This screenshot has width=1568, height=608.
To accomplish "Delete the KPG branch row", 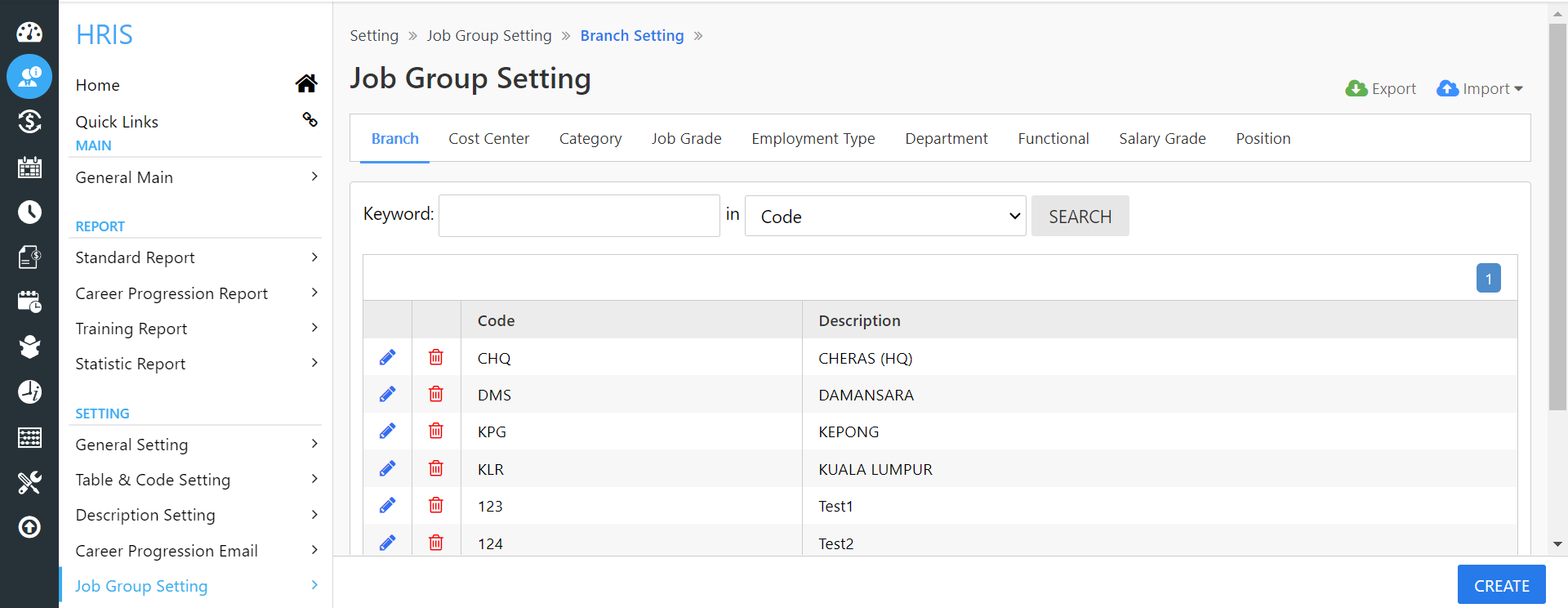I will (x=436, y=431).
